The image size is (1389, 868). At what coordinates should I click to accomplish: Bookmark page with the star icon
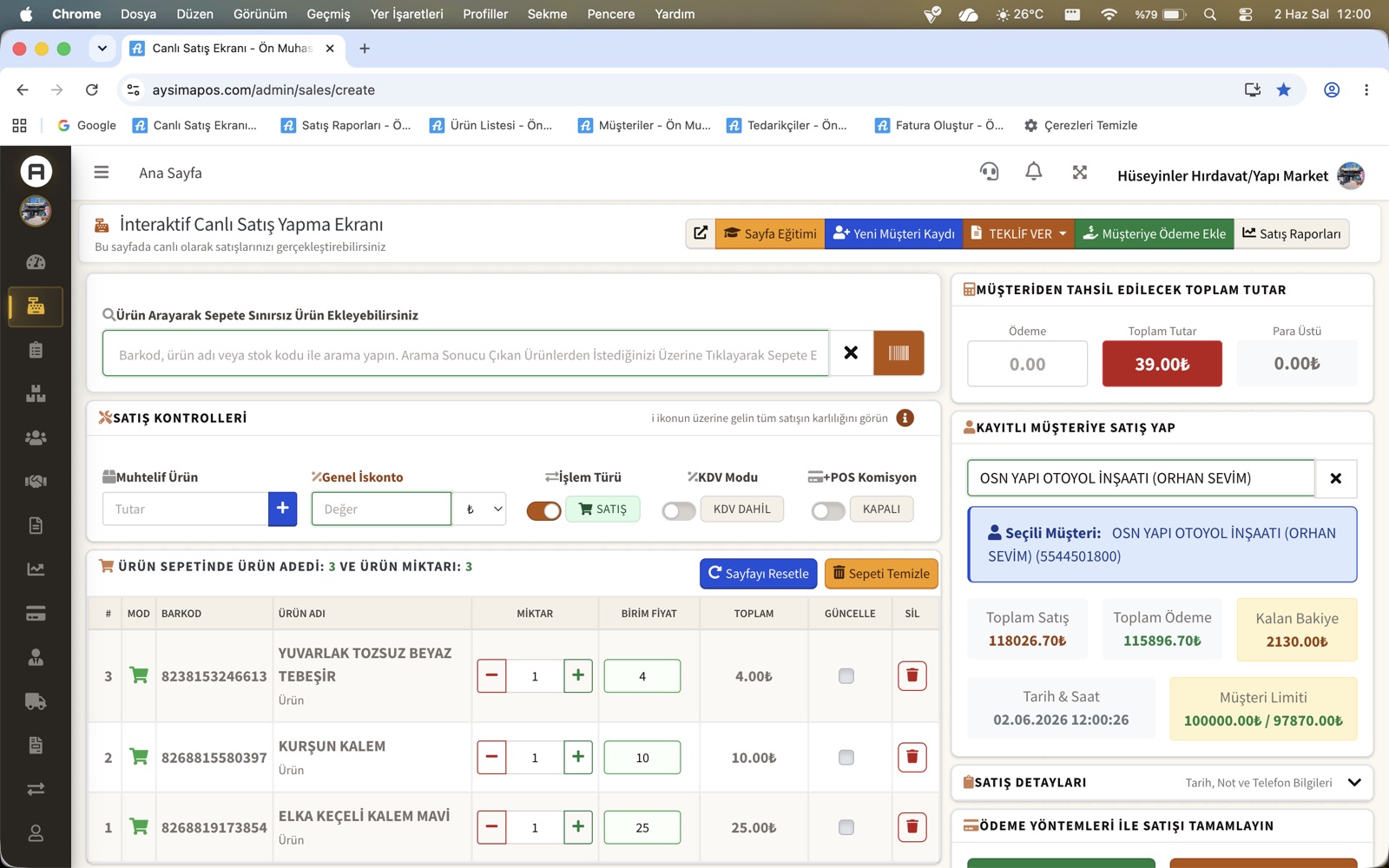click(1283, 89)
